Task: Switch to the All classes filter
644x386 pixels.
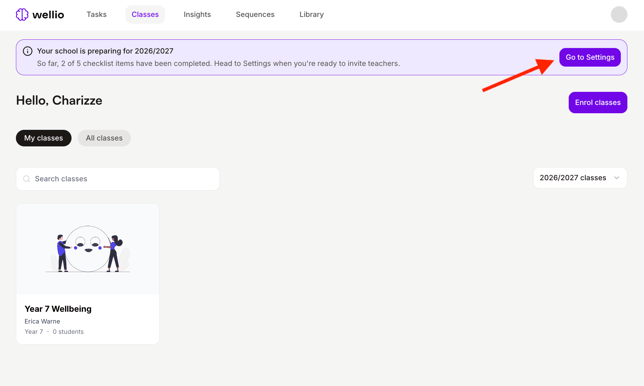Action: pyautogui.click(x=104, y=138)
